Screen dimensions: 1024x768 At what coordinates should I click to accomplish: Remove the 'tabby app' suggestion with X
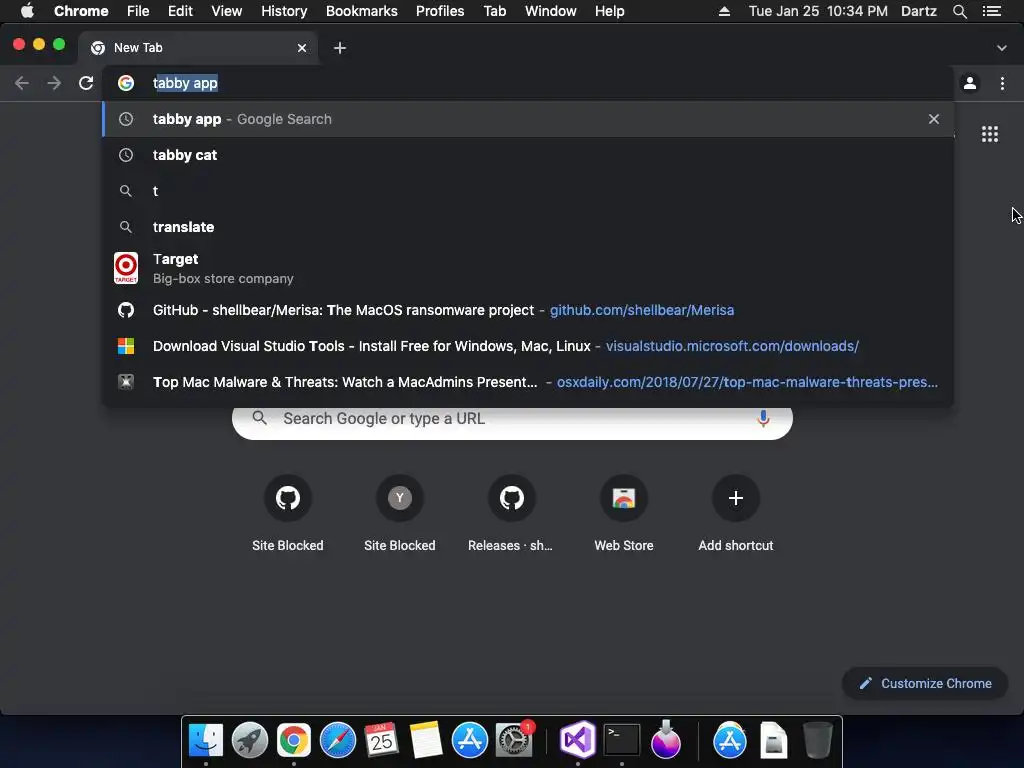coord(934,119)
